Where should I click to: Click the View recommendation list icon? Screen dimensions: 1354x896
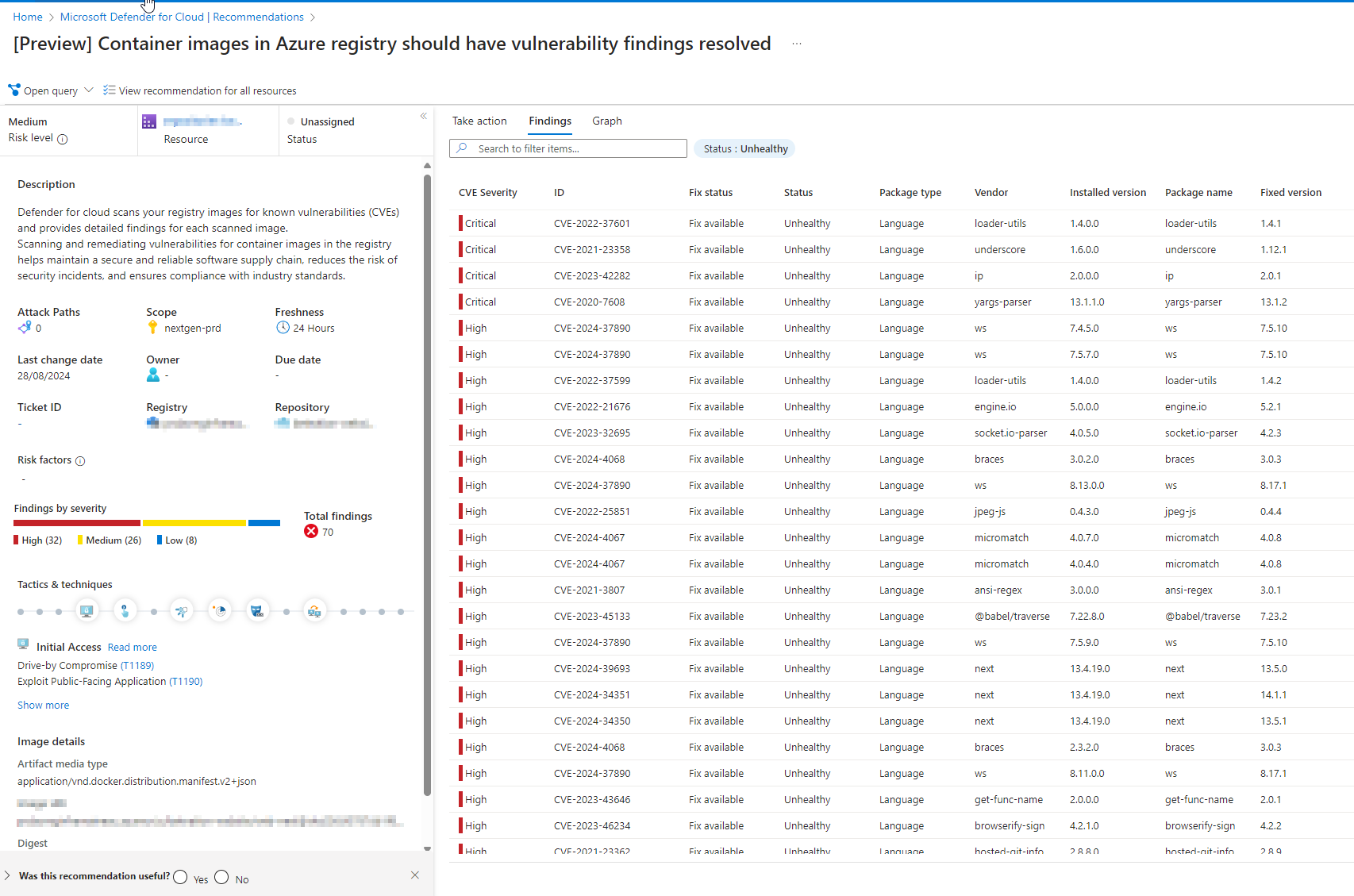click(110, 90)
